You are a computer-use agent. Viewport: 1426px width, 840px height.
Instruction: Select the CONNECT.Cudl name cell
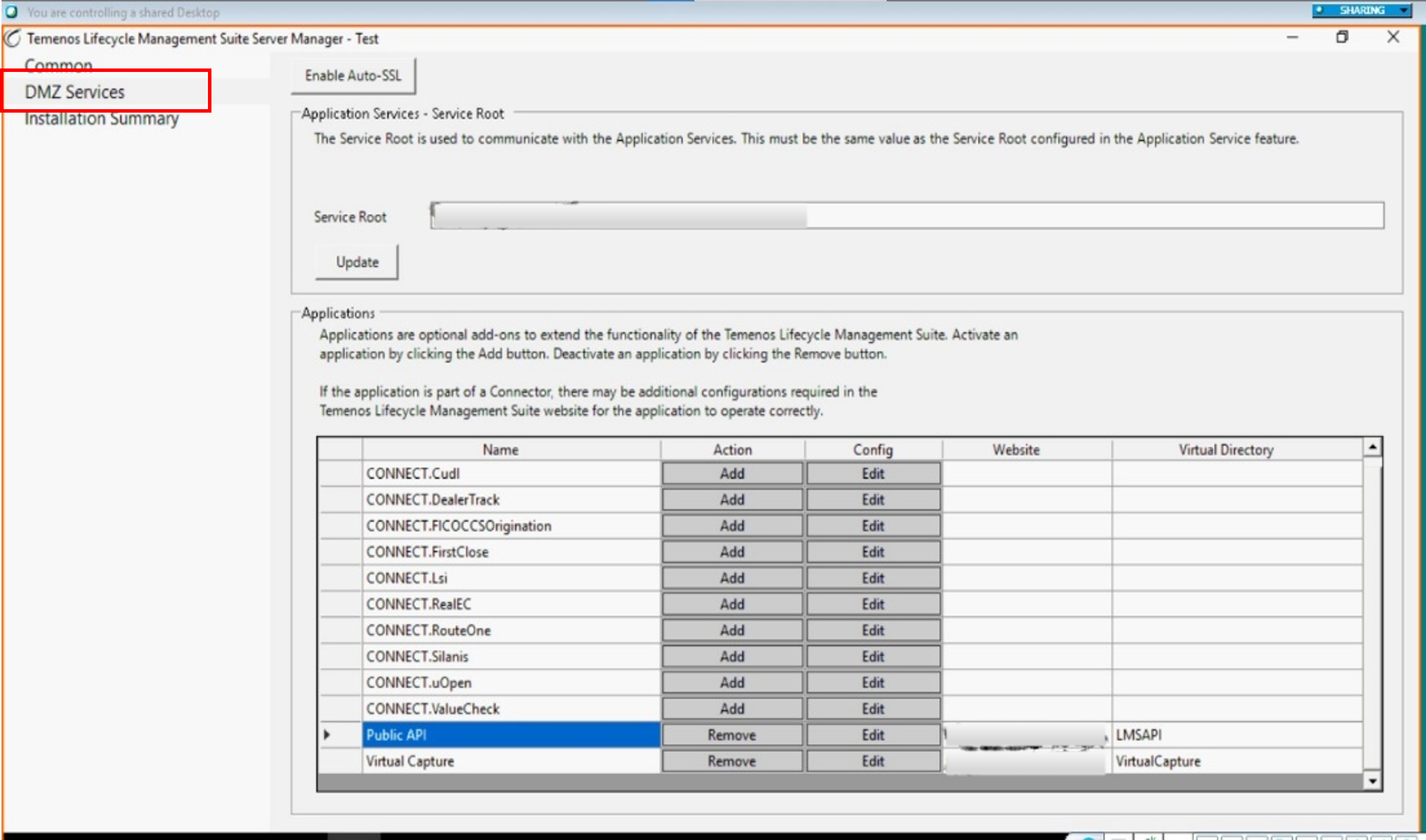(511, 473)
